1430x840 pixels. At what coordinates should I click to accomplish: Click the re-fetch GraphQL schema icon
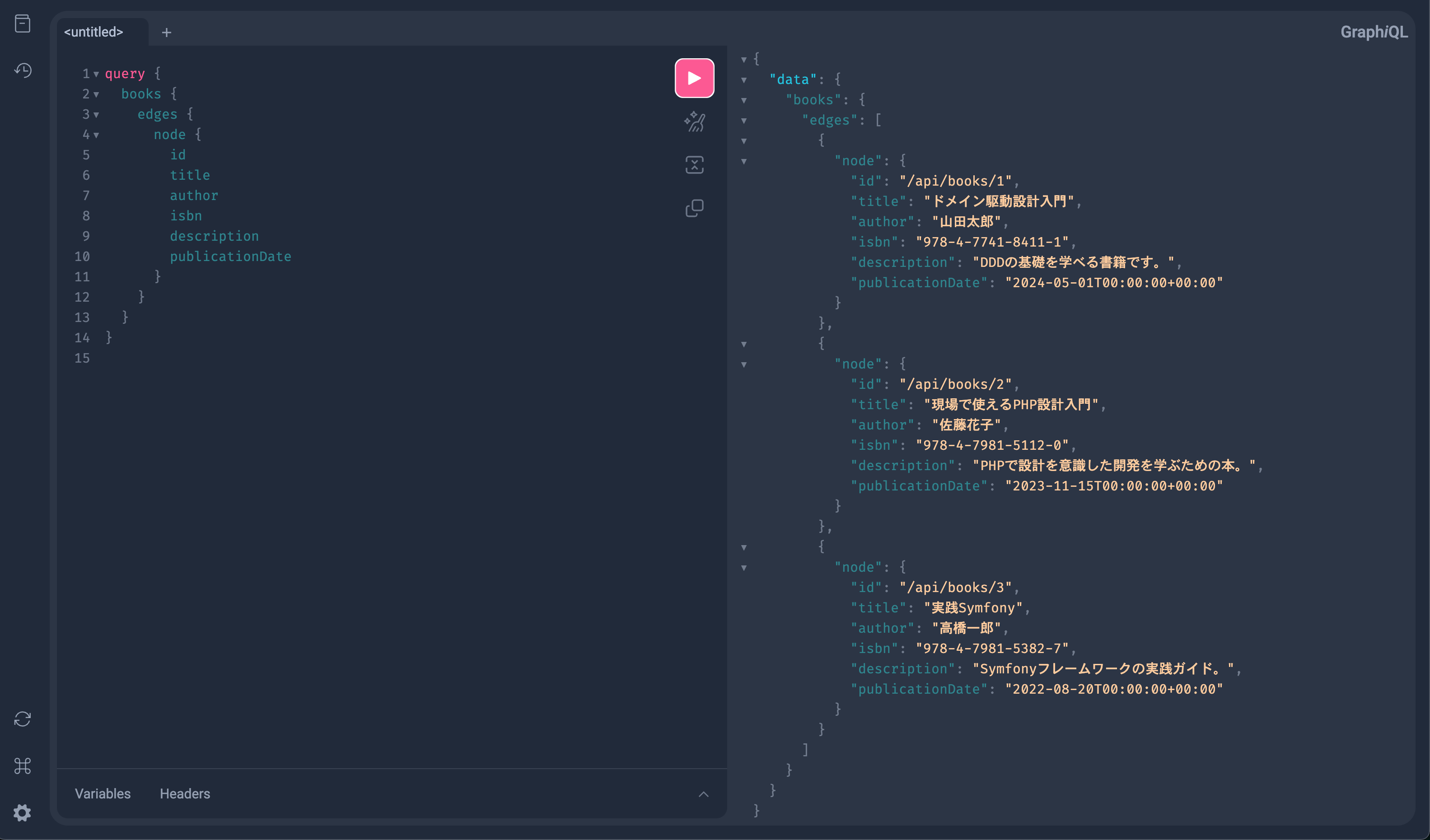(23, 719)
